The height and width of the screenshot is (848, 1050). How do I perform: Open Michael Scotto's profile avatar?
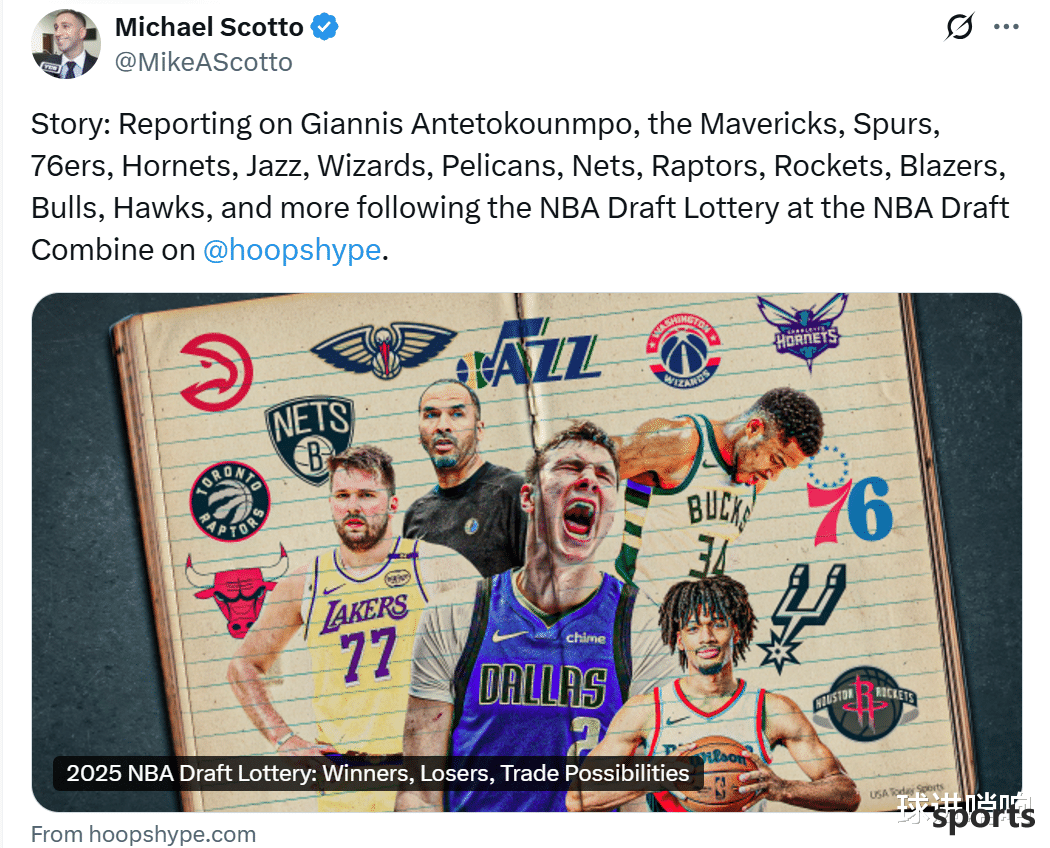[x=66, y=44]
